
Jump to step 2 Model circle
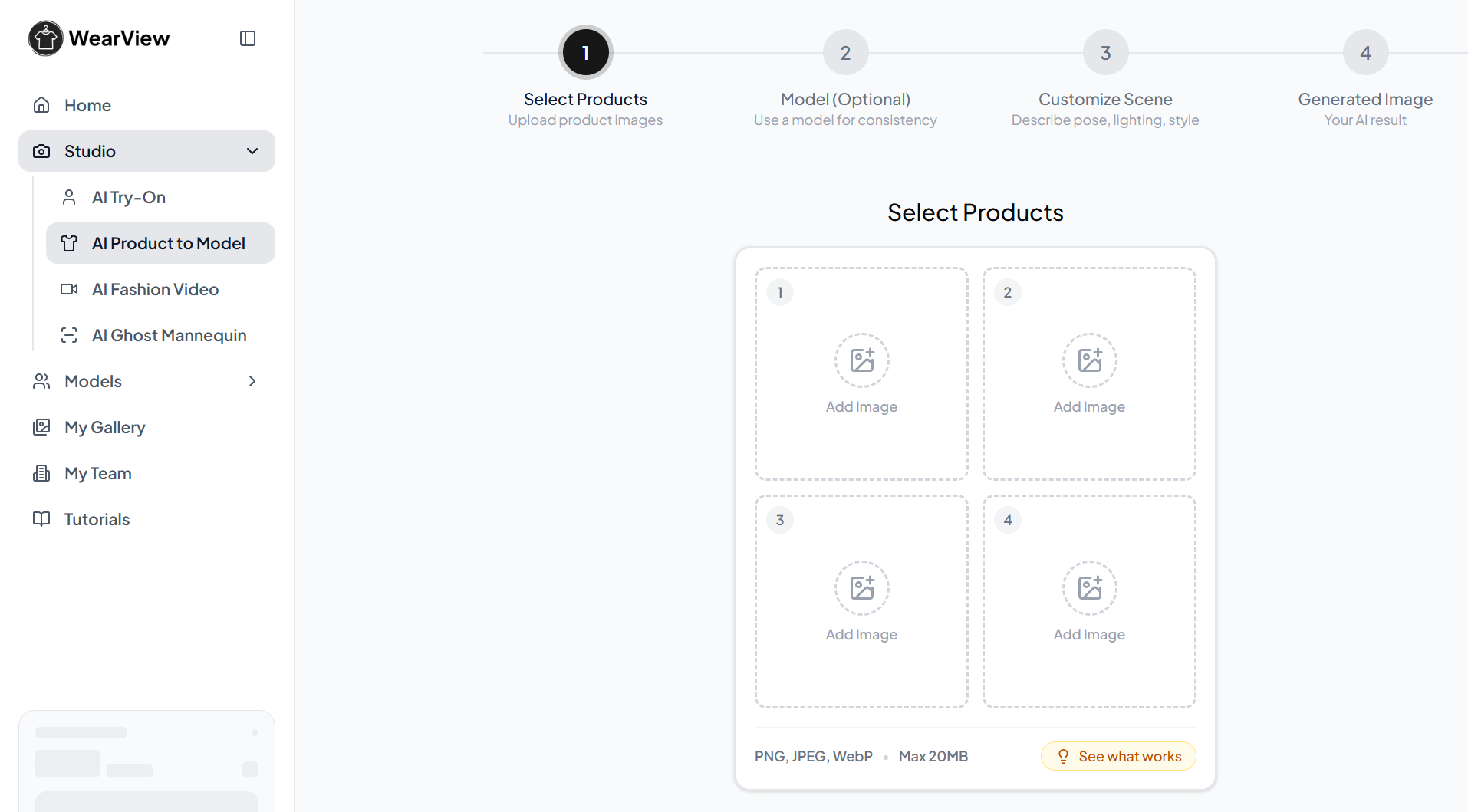tap(845, 52)
